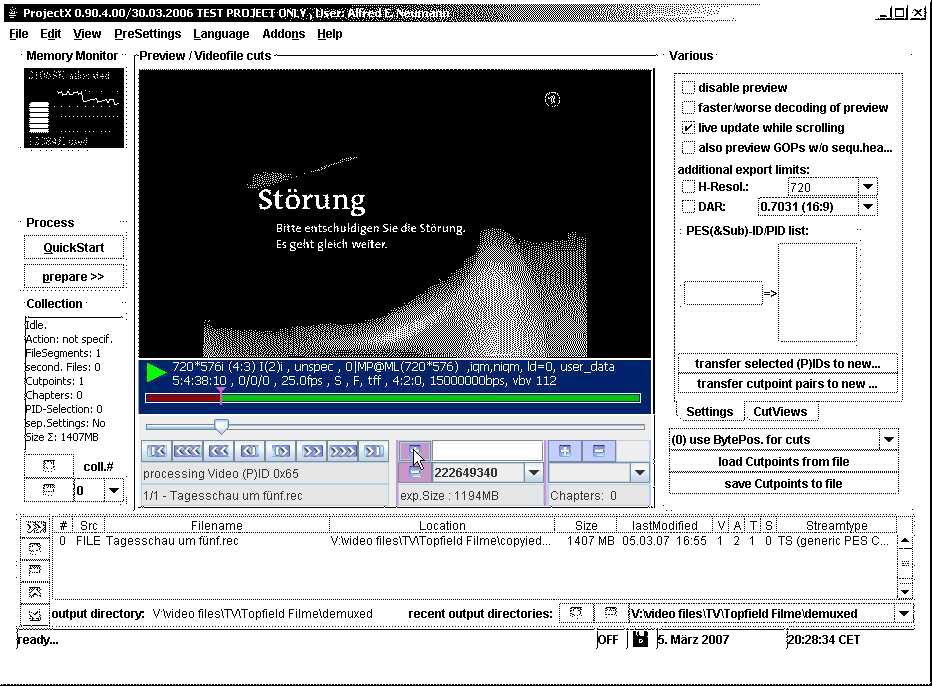
Task: Enable the DAR export limit checkbox
Action: click(x=689, y=206)
